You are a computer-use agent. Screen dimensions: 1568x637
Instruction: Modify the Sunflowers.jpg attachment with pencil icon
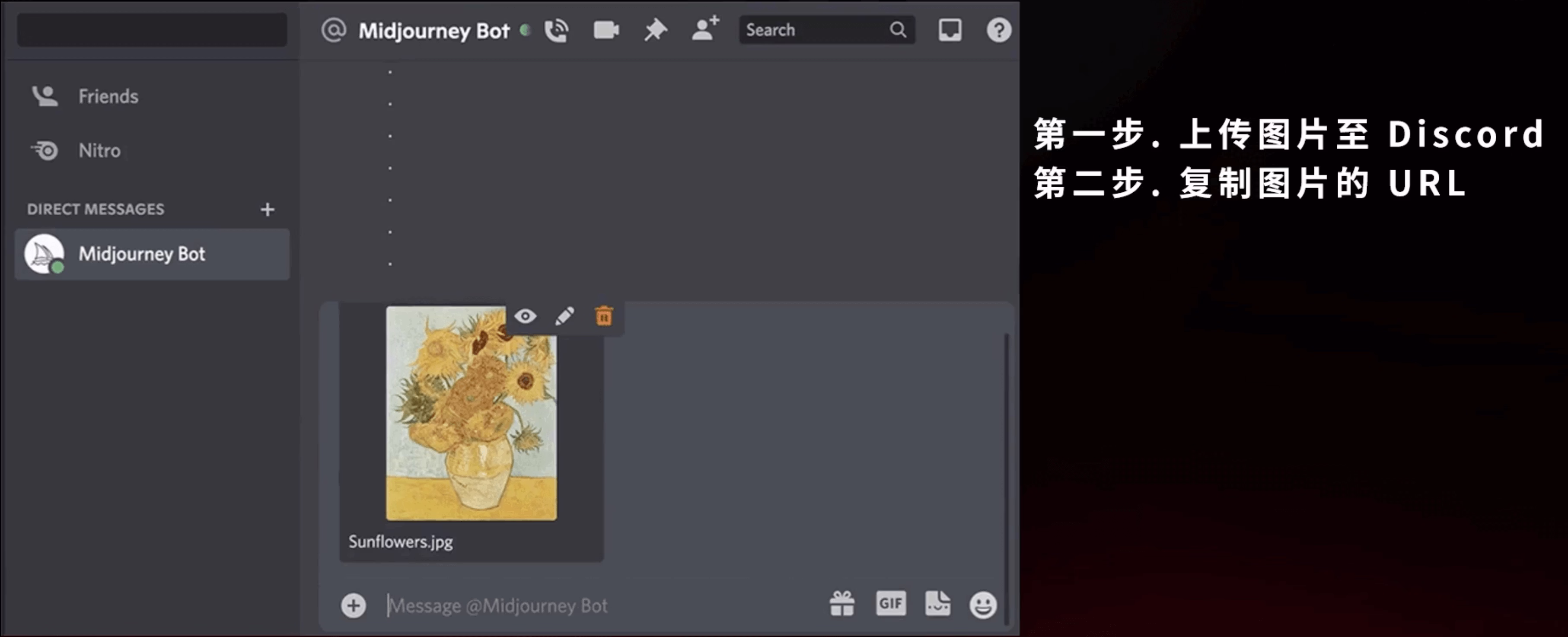click(564, 316)
